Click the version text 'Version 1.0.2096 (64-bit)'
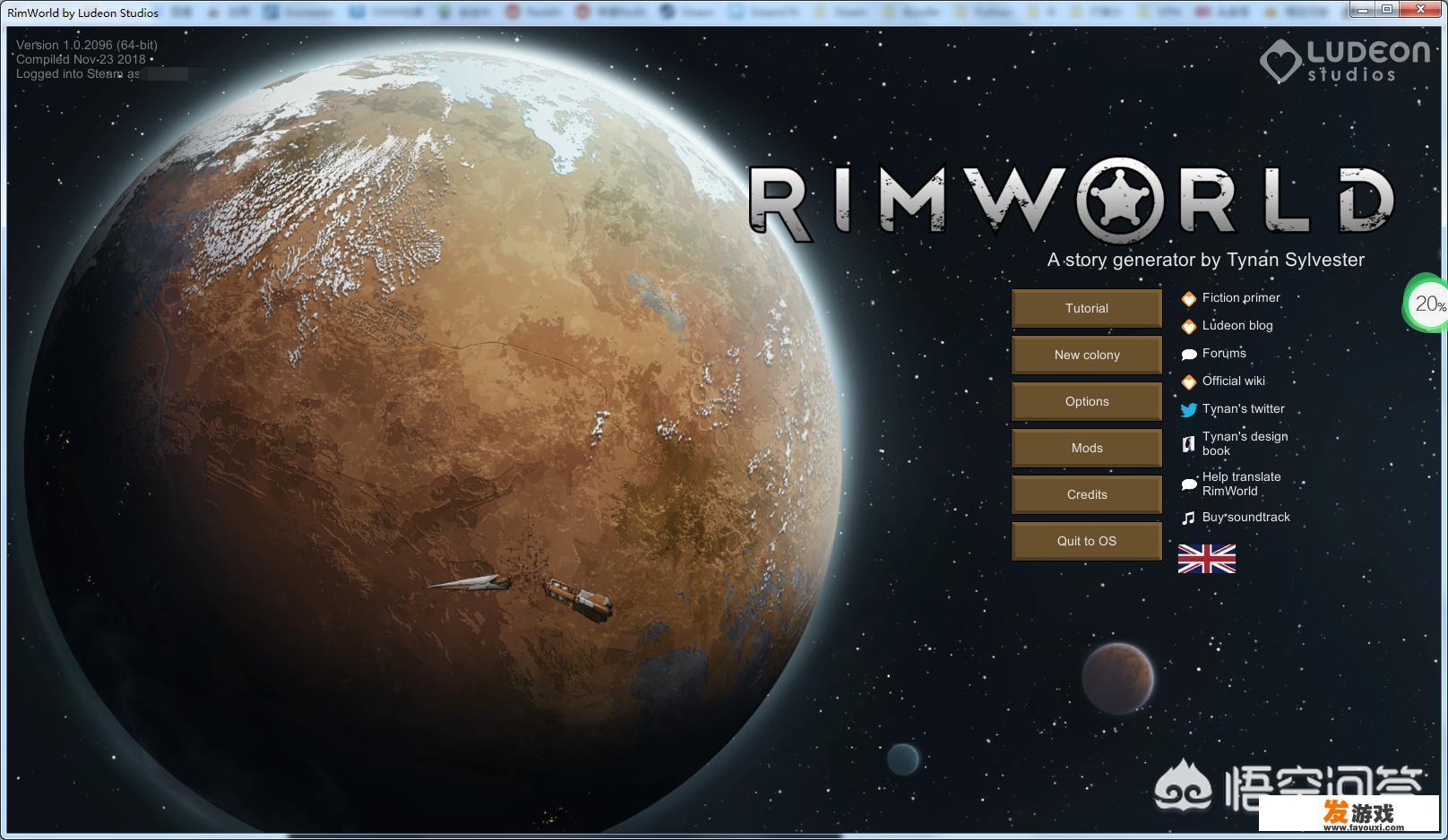This screenshot has width=1448, height=840. (87, 45)
